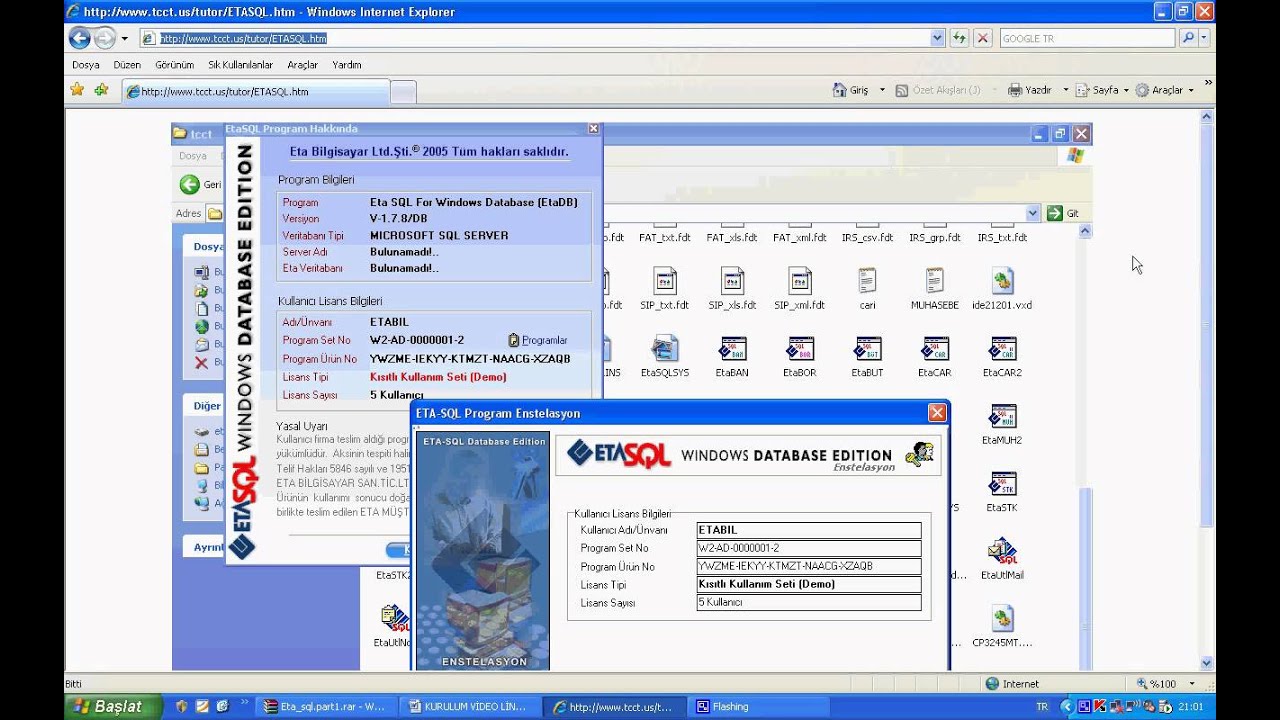Click the Program Ürün No field in installer

[x=808, y=566]
